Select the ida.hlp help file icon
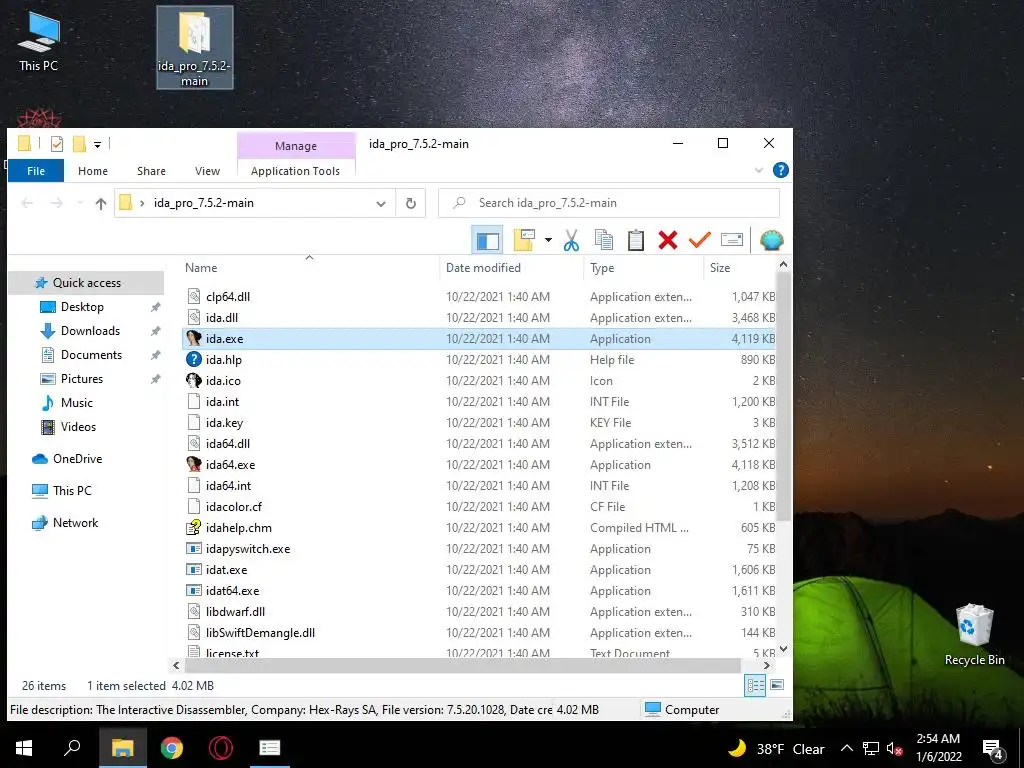 tap(193, 359)
